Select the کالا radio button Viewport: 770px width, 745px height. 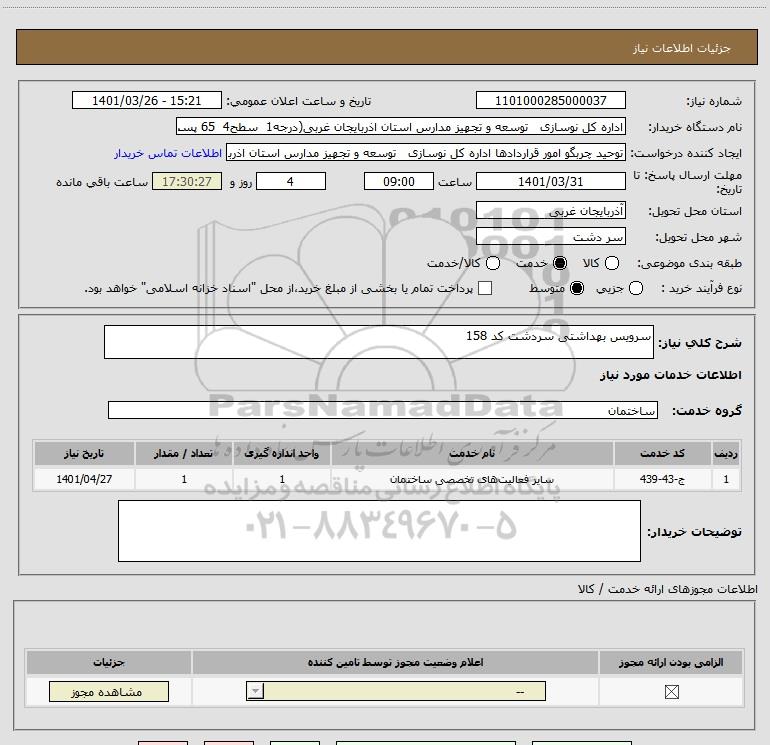coord(611,263)
